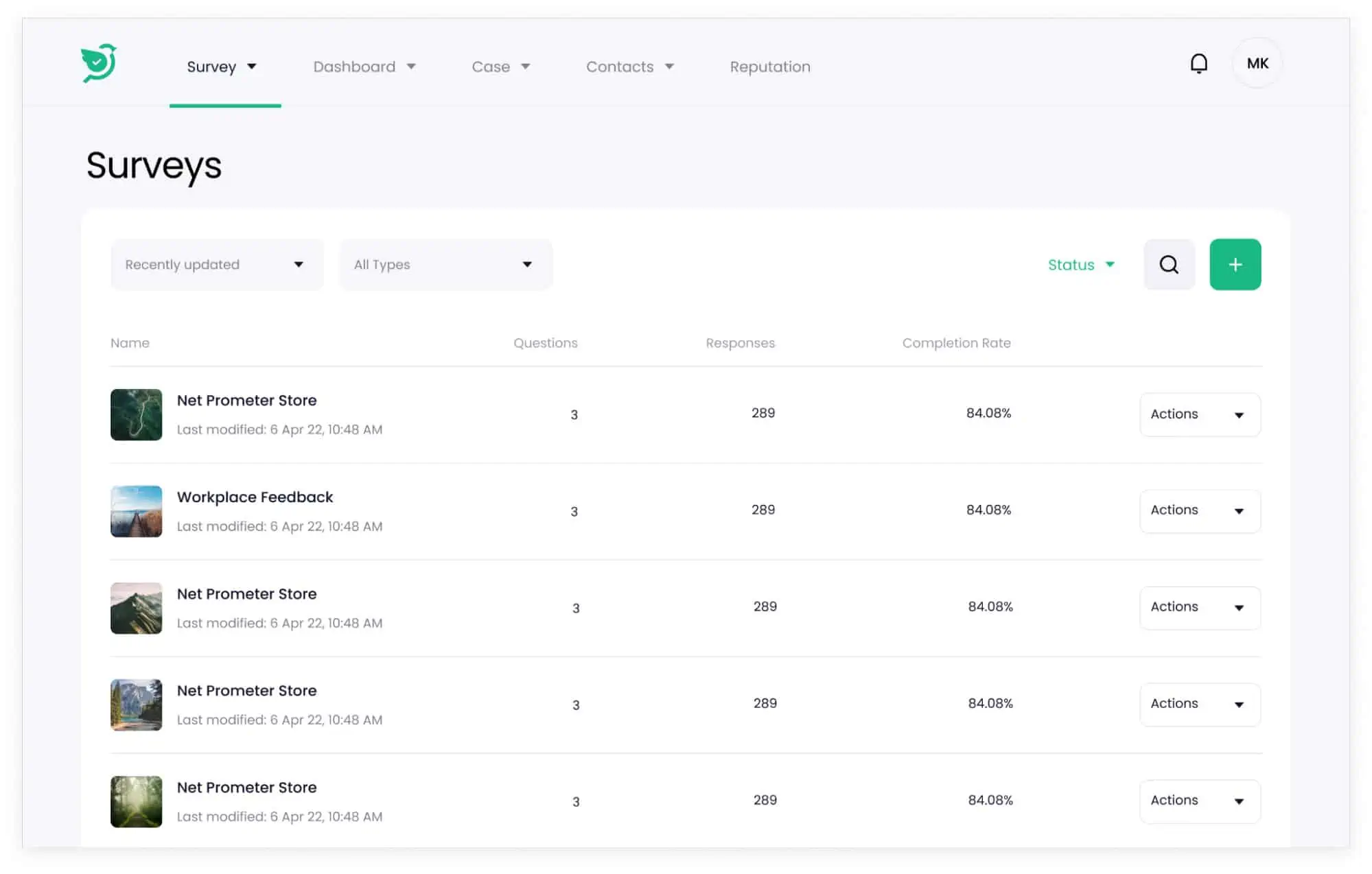1372x874 pixels.
Task: Create a new survey with green plus button
Action: click(x=1235, y=265)
